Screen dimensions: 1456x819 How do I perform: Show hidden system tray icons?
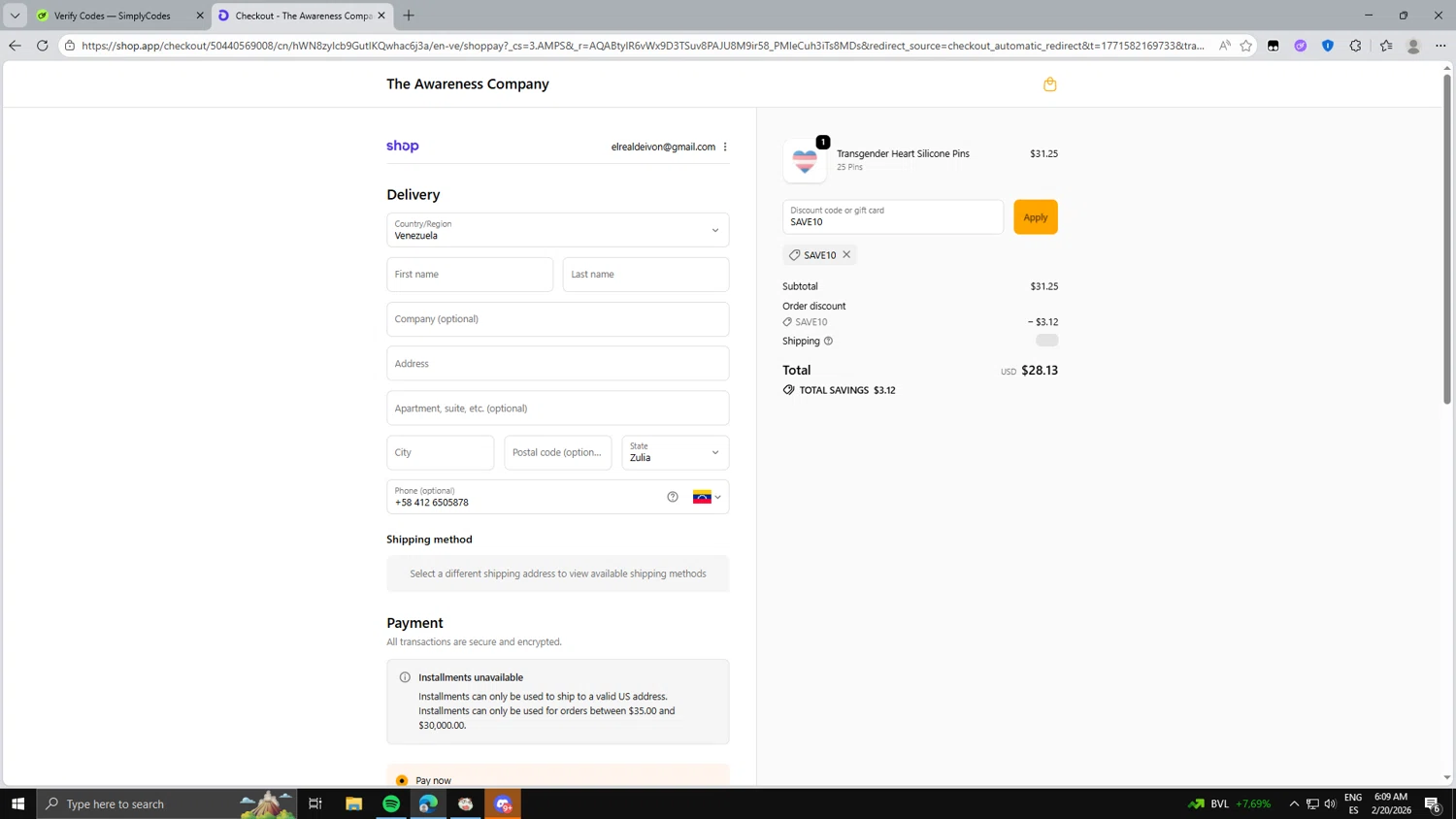tap(1294, 803)
